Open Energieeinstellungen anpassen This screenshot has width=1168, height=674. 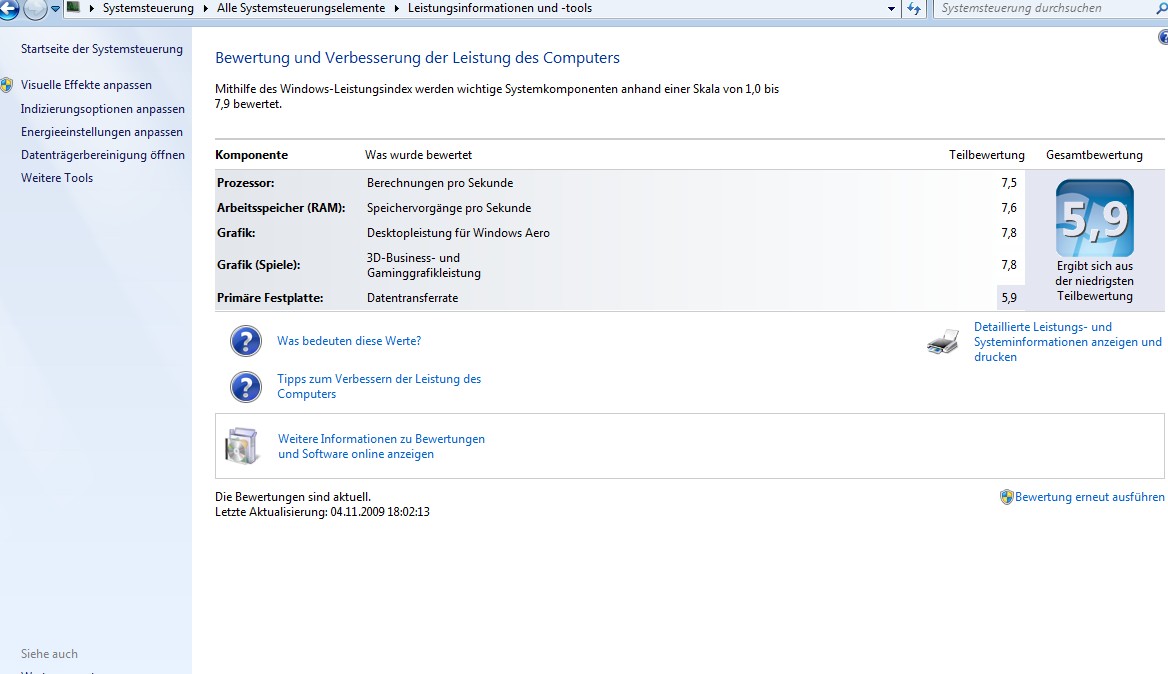coord(101,132)
